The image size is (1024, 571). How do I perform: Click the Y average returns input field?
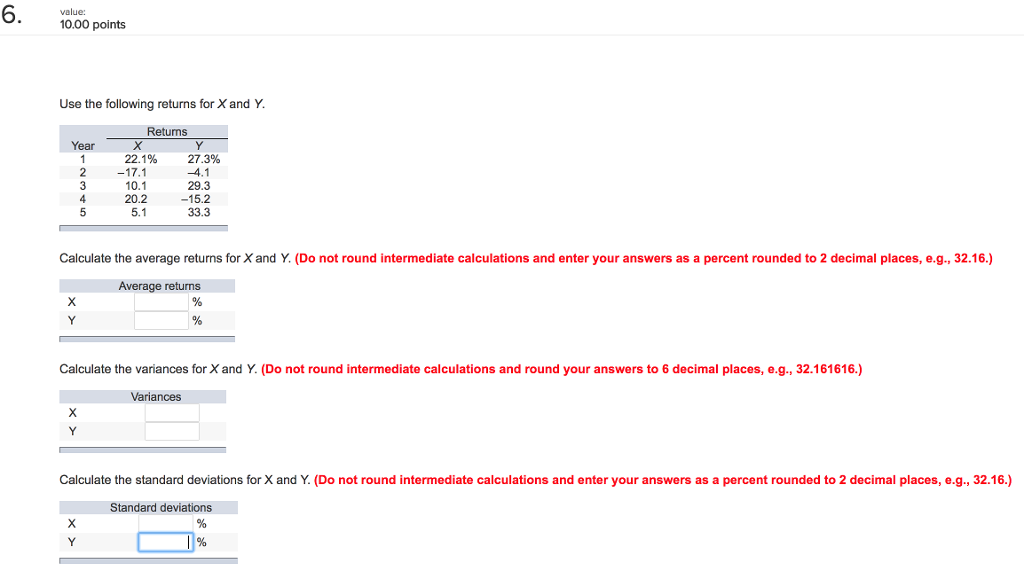tap(161, 320)
